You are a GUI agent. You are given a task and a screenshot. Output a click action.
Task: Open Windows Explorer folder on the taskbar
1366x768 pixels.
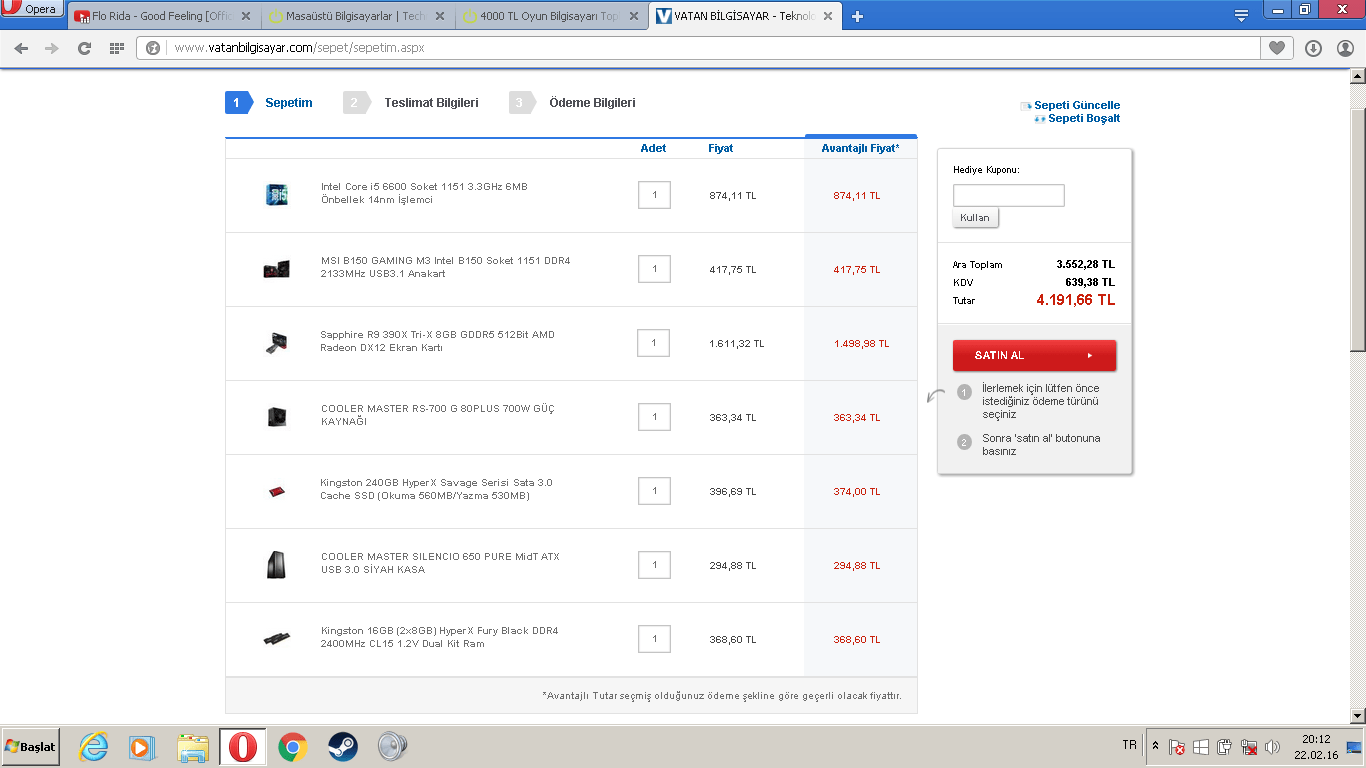point(193,746)
